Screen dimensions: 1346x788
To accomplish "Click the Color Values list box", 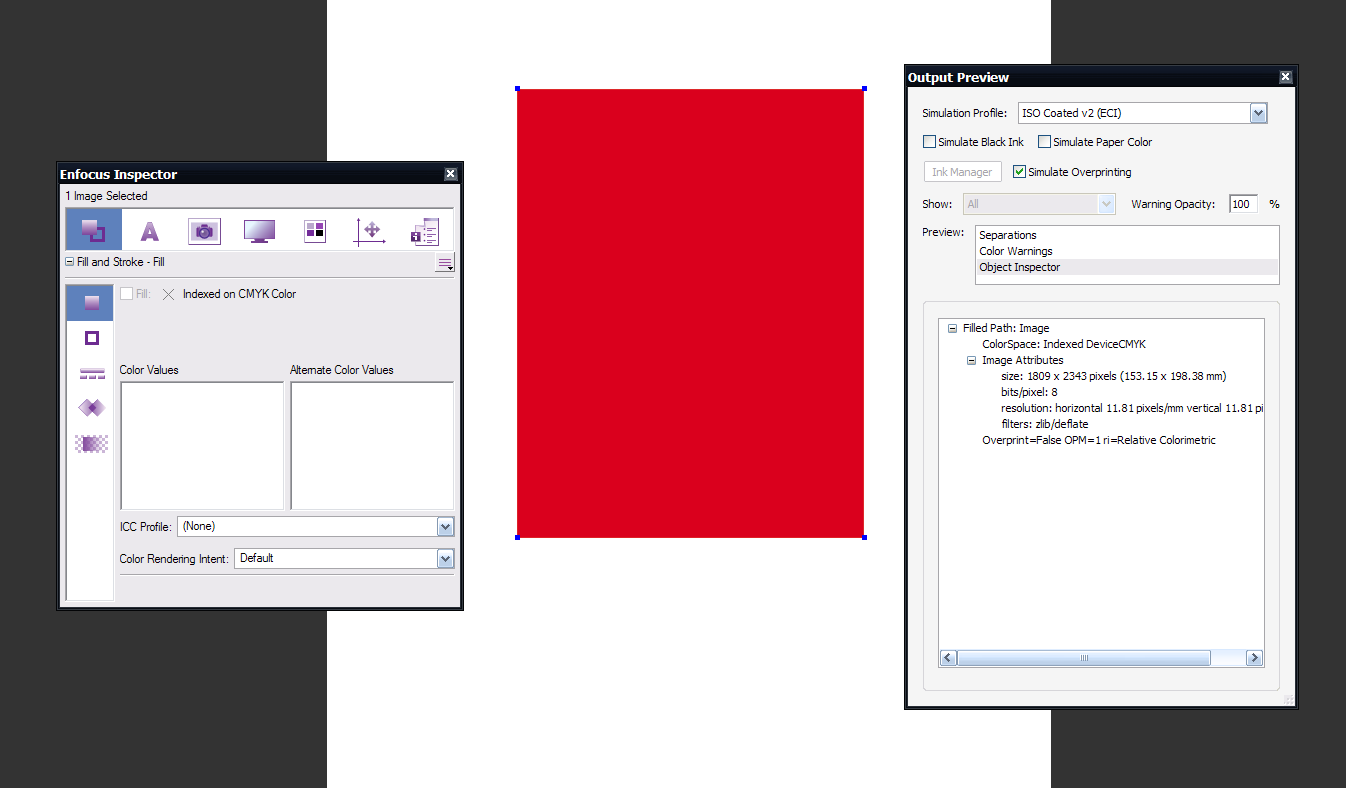I will coord(202,445).
